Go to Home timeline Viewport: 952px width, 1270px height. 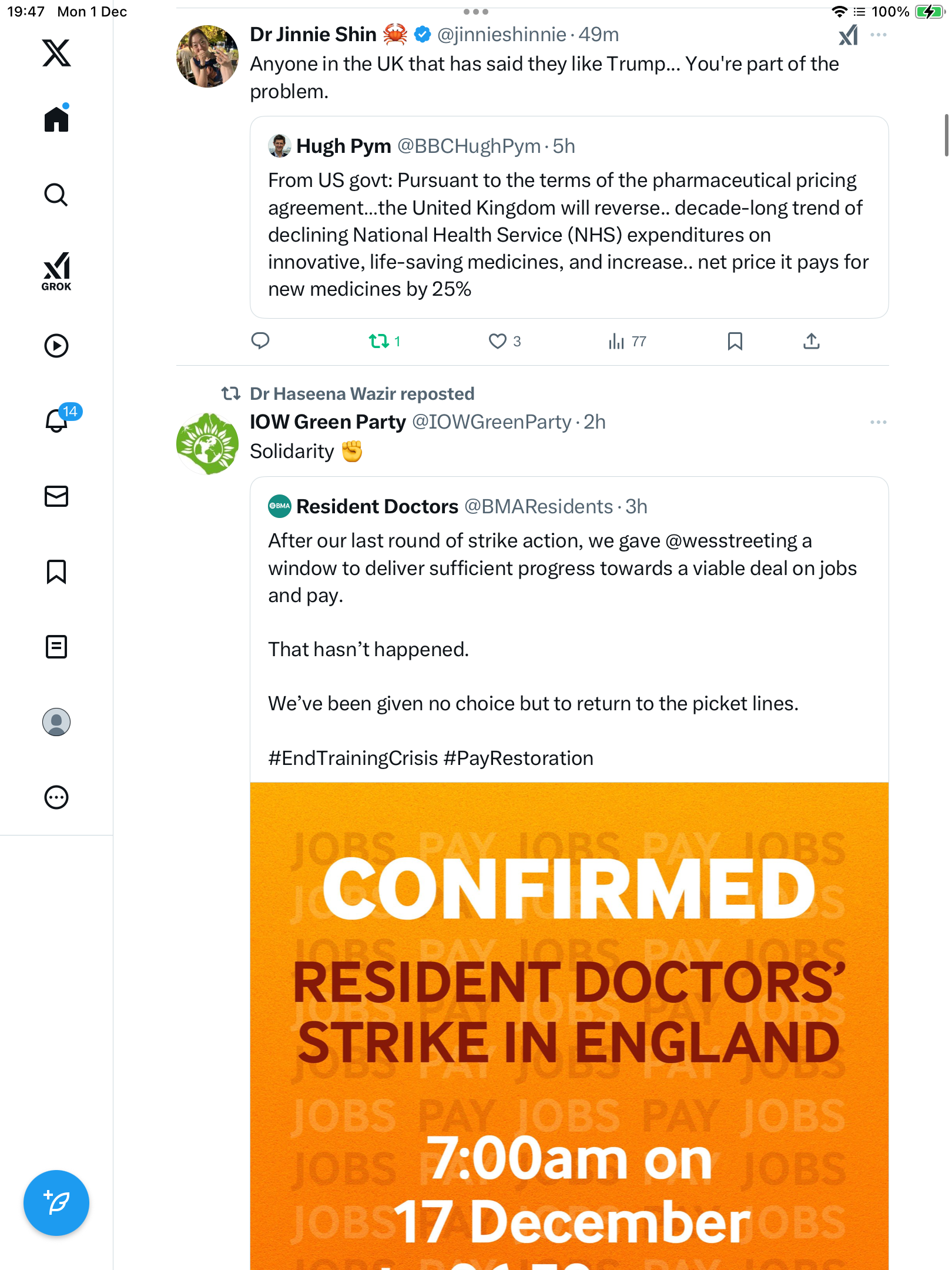pos(56,119)
